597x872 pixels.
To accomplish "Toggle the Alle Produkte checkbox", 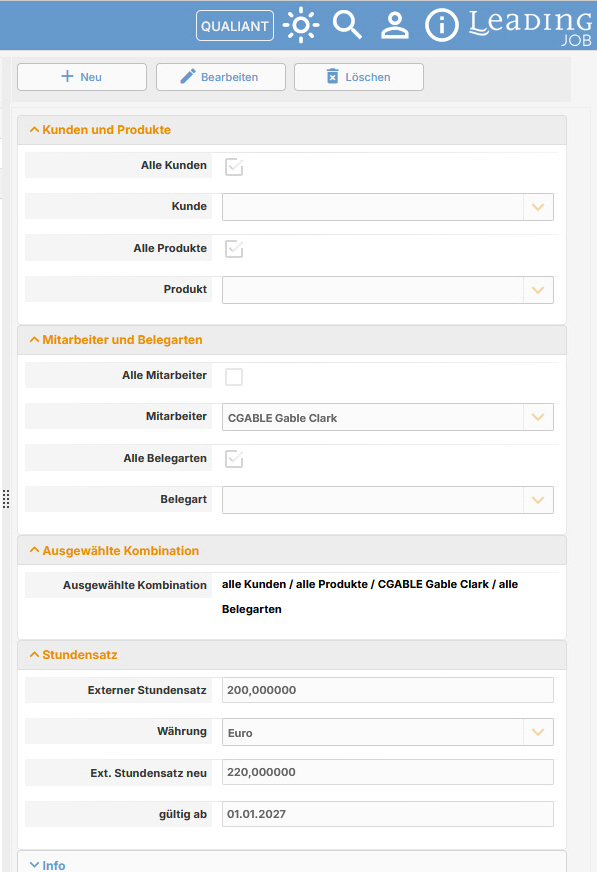I will coord(234,249).
